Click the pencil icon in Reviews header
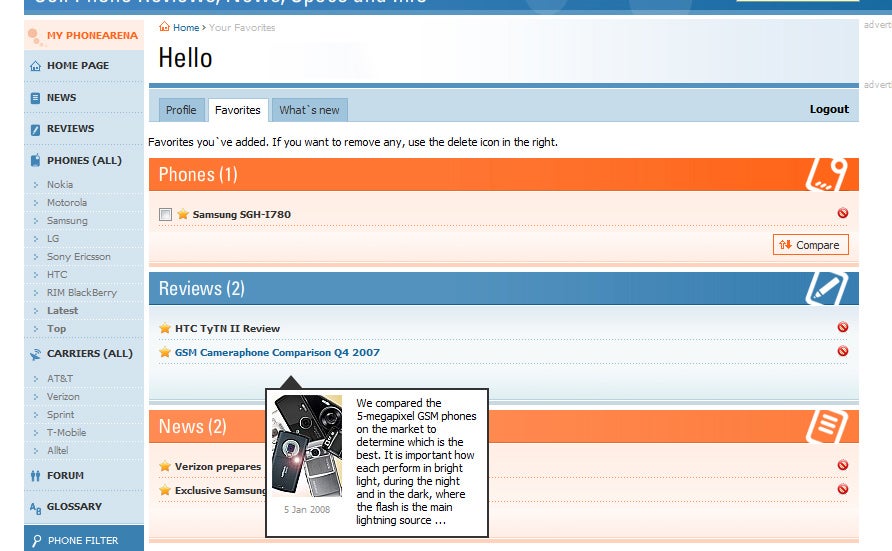This screenshot has width=892, height=551. point(827,288)
